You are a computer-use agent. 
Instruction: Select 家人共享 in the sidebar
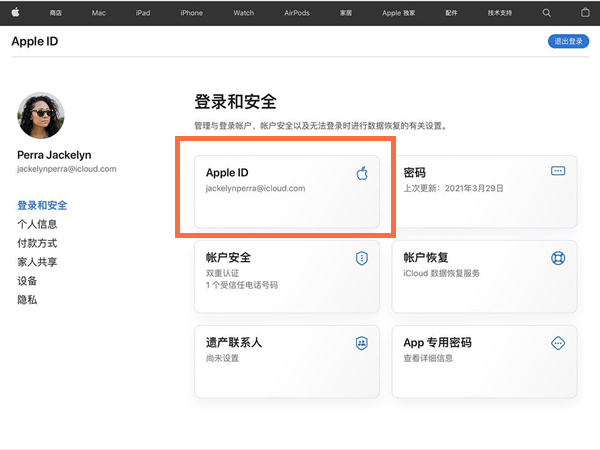point(37,262)
